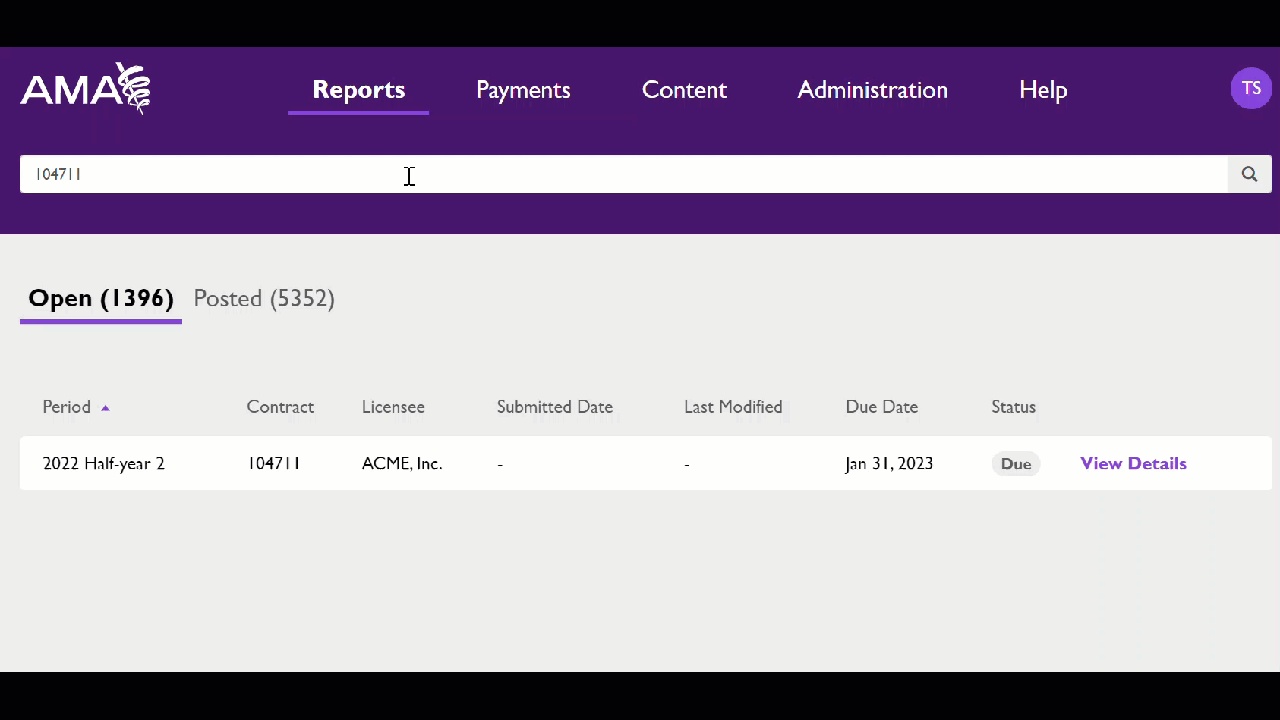
Task: Sort by the Licensee column header
Action: tap(393, 407)
